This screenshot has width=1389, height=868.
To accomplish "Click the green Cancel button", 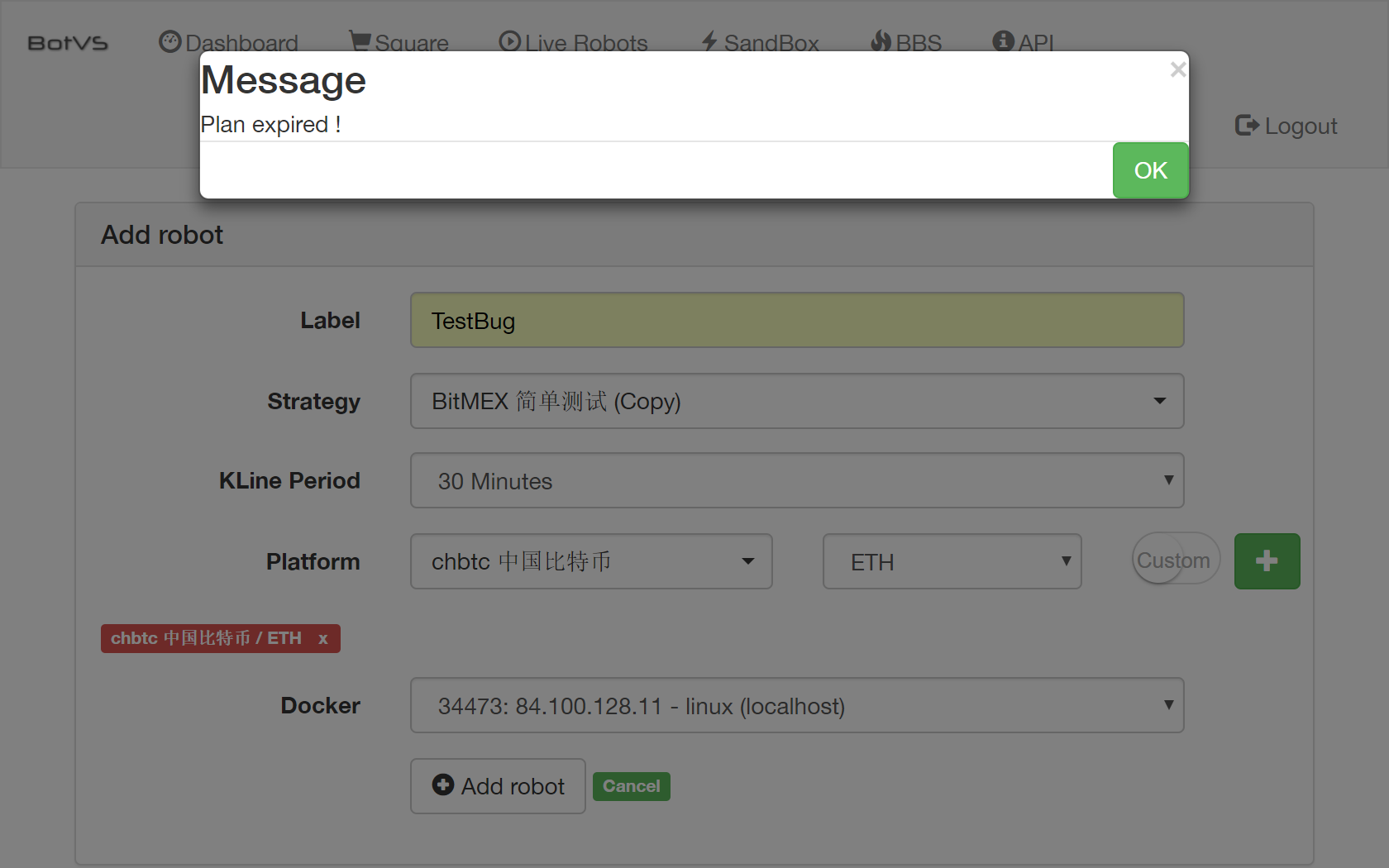I will pos(631,786).
